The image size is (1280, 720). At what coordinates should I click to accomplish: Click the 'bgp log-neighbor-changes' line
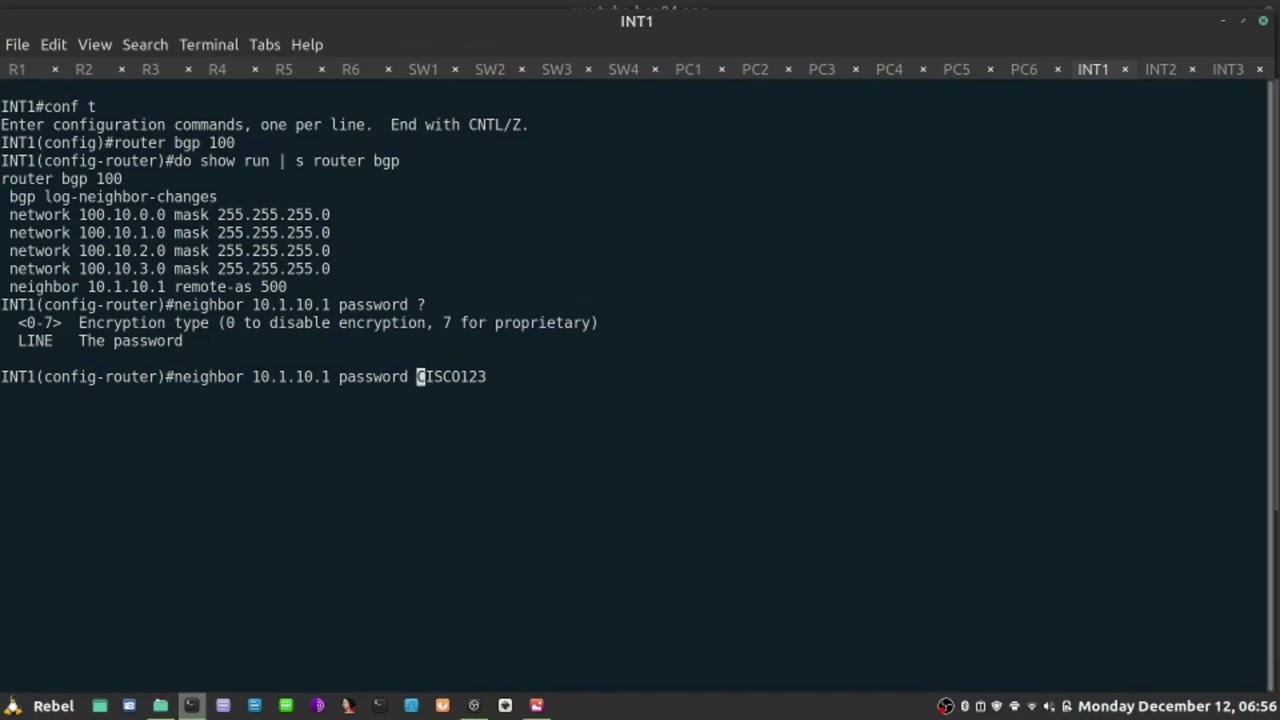pos(113,197)
